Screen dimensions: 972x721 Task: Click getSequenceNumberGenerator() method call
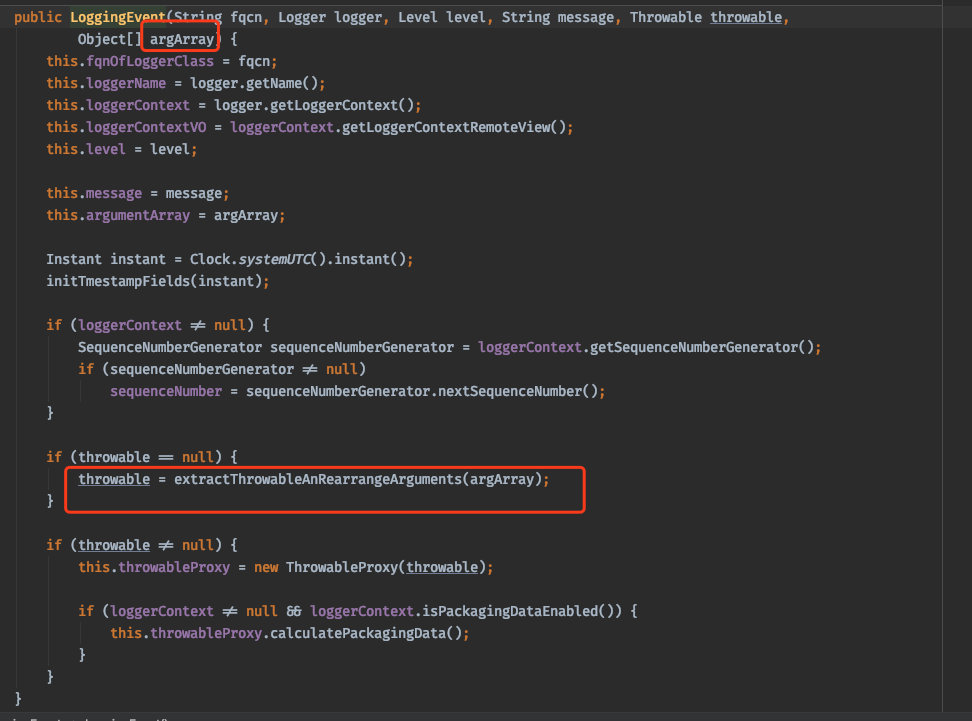[702, 347]
